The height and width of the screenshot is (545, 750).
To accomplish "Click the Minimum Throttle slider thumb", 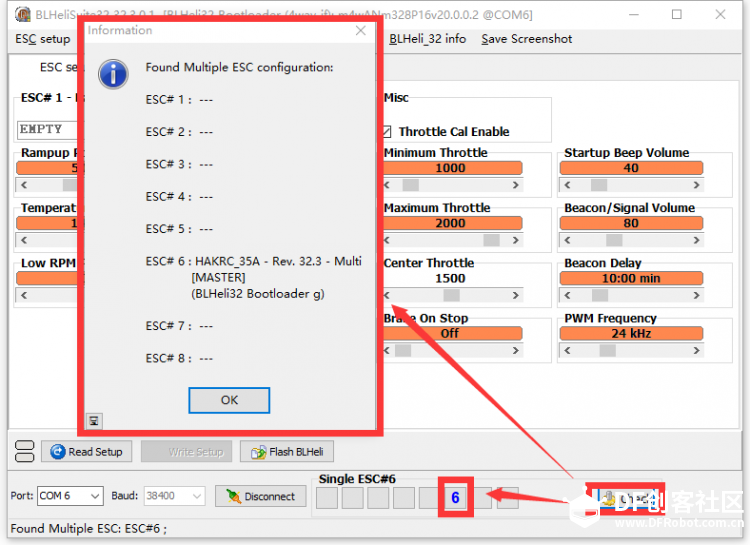I will tap(410, 185).
